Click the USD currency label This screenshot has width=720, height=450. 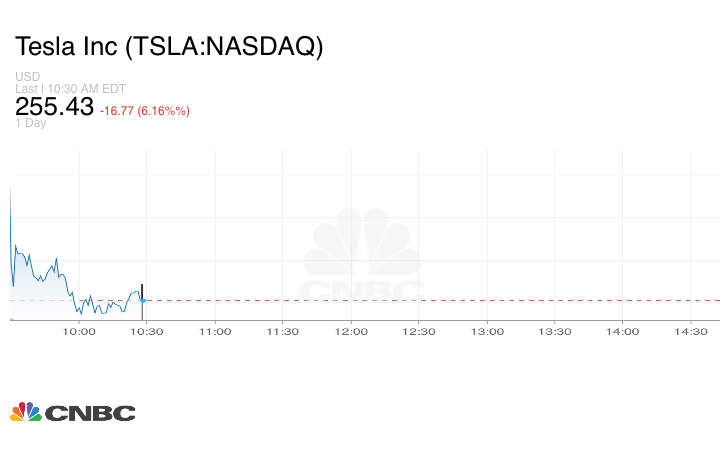click(27, 77)
